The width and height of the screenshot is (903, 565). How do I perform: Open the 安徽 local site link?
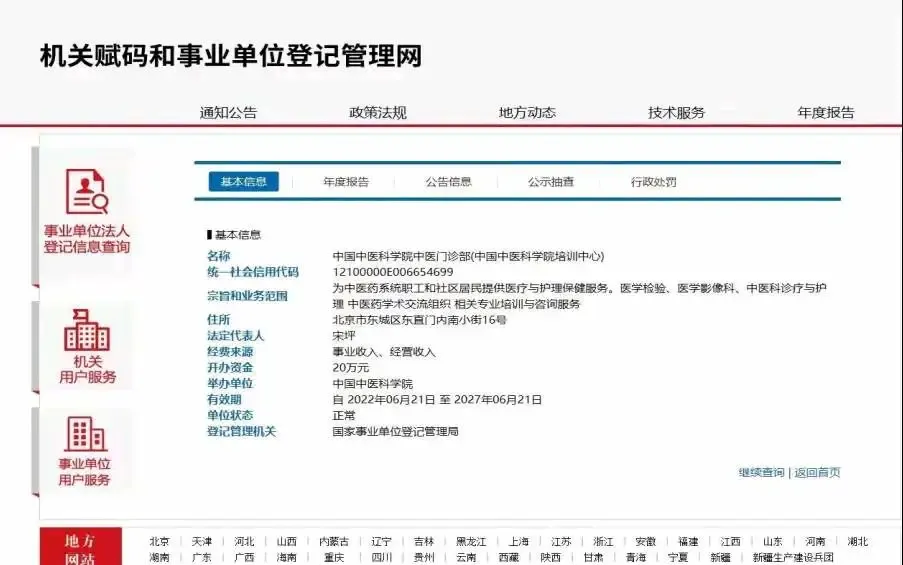pos(646,541)
